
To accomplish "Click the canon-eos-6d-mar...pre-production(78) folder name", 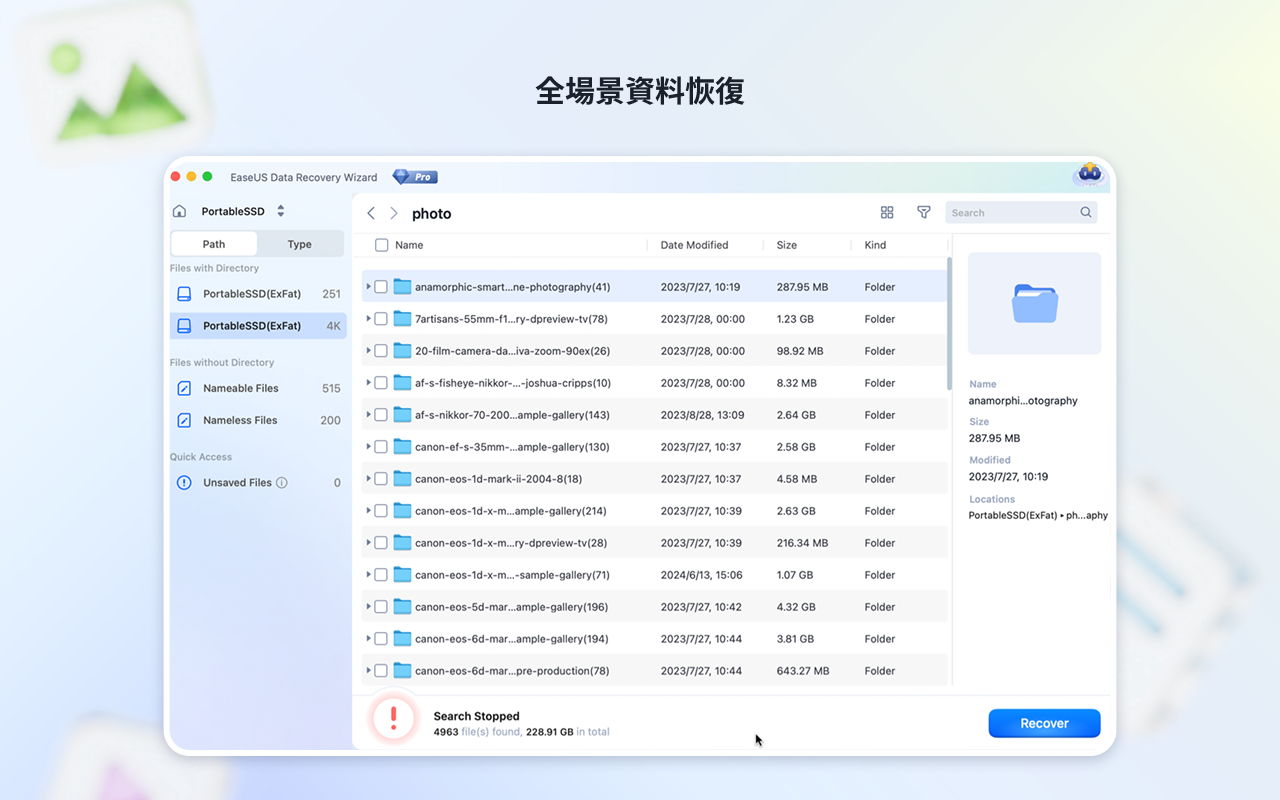I will (x=512, y=671).
